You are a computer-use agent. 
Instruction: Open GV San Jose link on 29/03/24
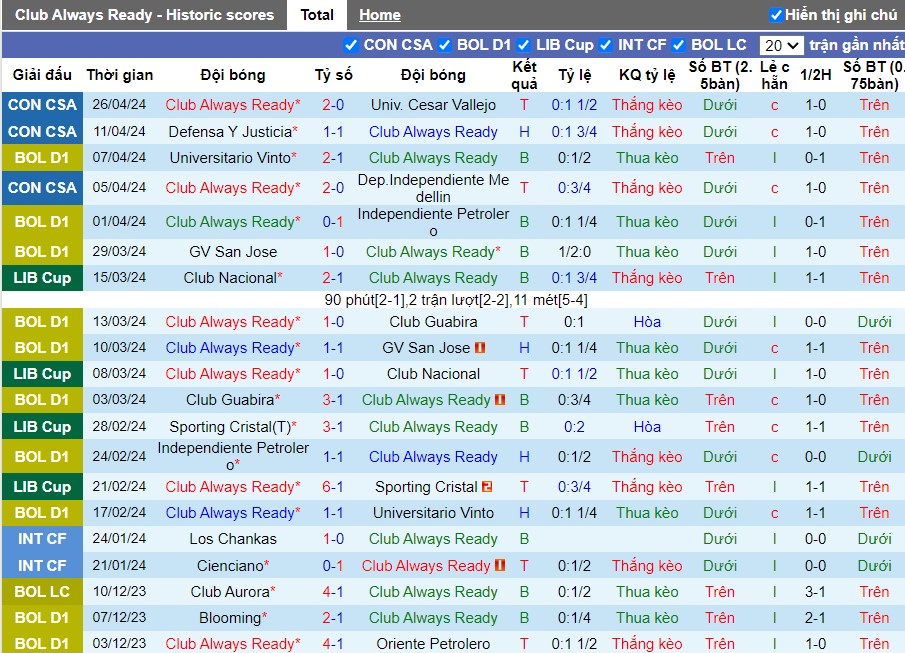[x=233, y=252]
